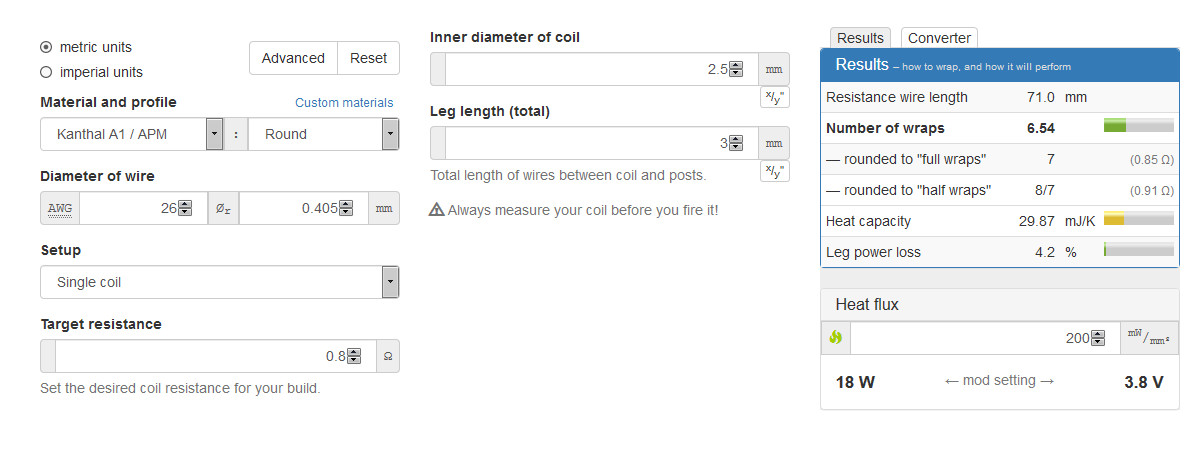Switch to the Results tab
Viewport: 1201px width, 455px height.
pos(860,38)
